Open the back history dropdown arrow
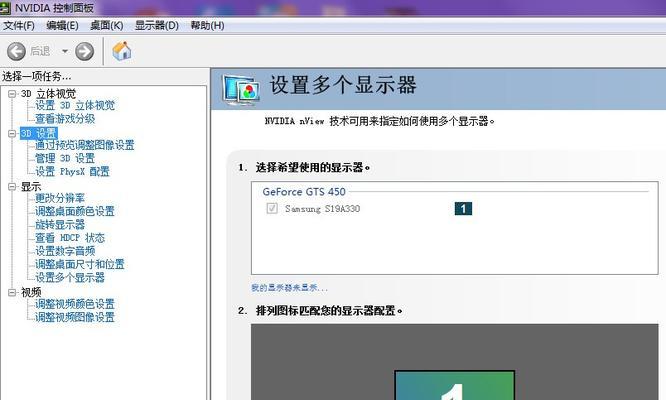This screenshot has width=666, height=400. [x=65, y=51]
